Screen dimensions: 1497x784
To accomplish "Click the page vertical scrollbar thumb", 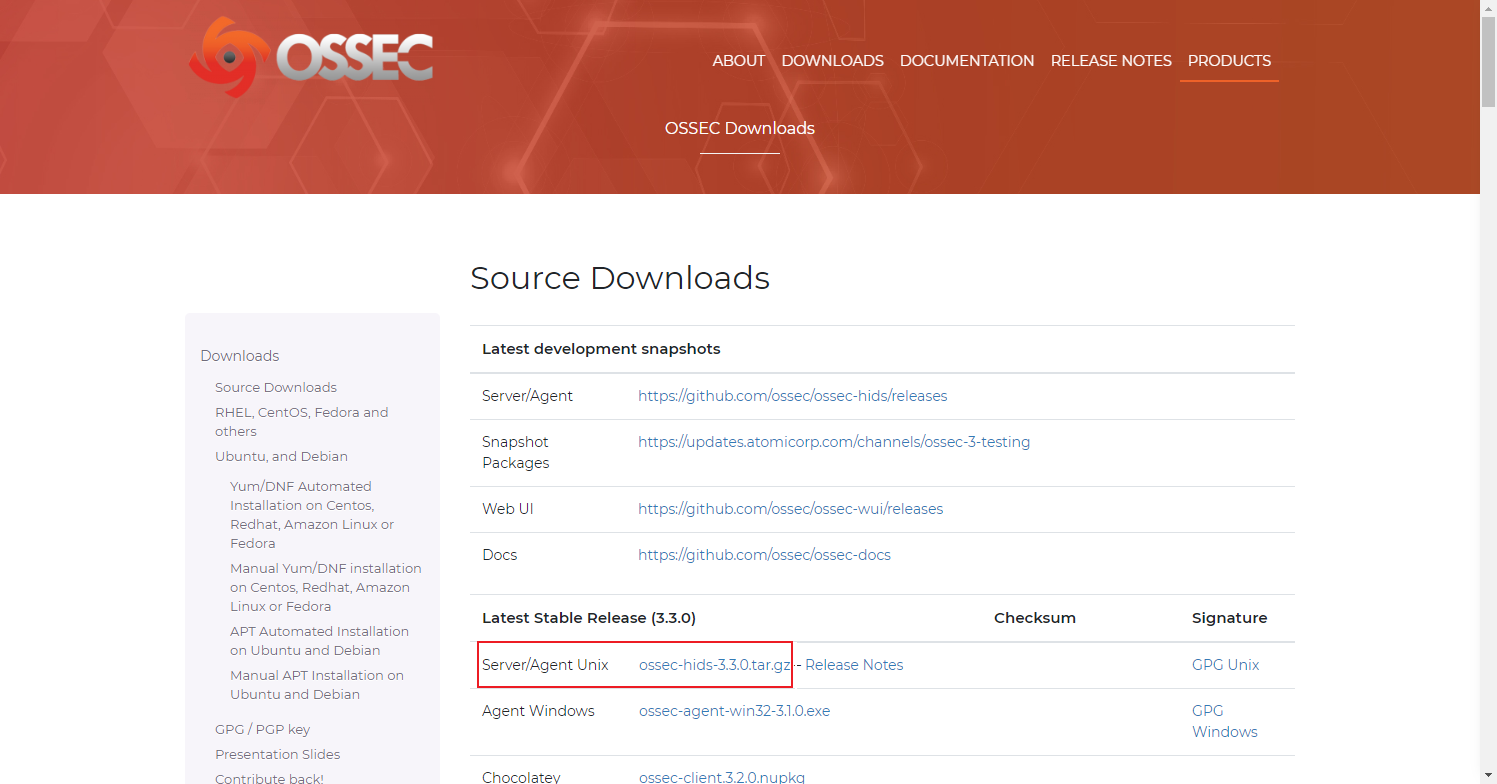I will [x=1488, y=60].
